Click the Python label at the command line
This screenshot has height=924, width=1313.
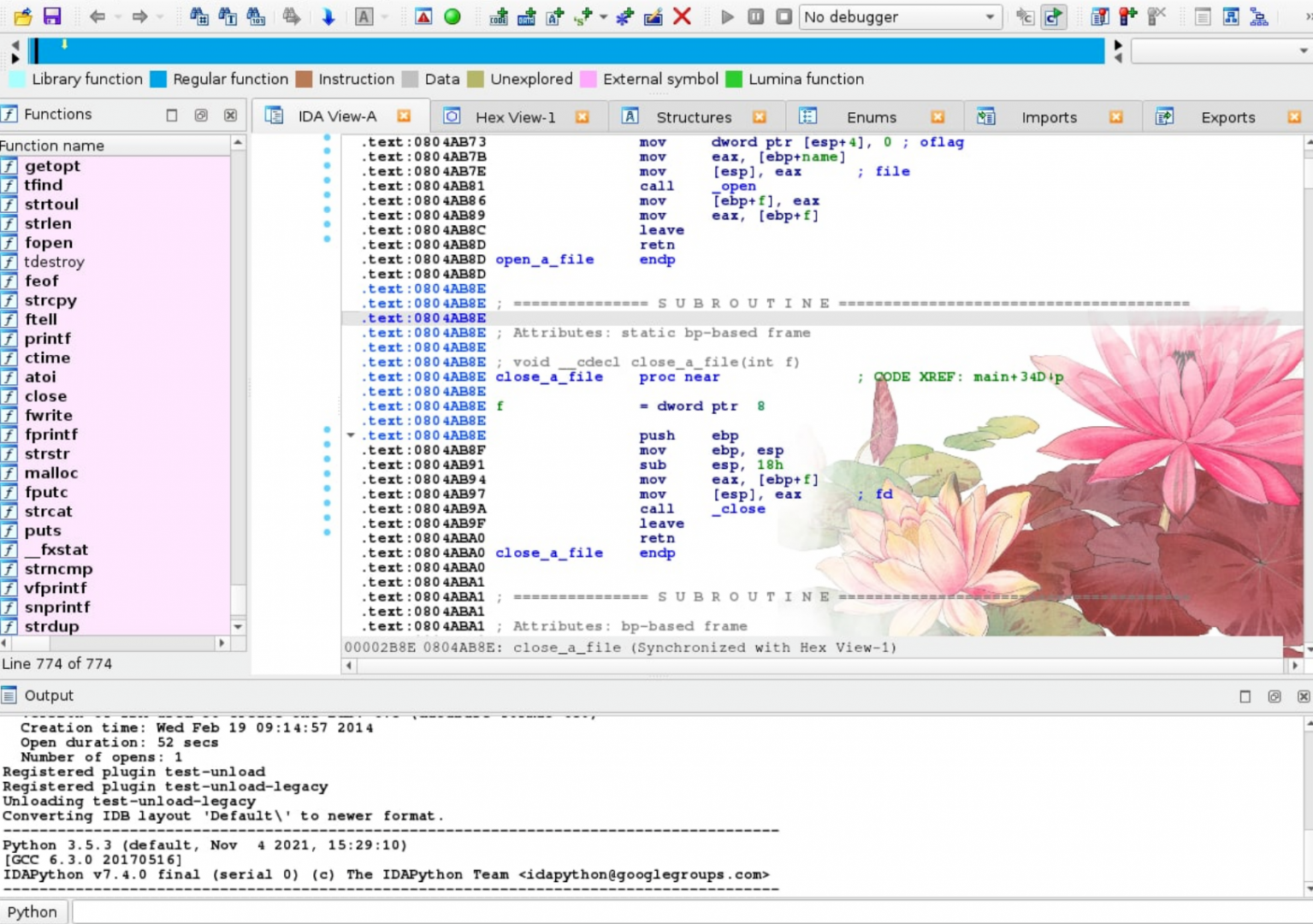pos(33,912)
